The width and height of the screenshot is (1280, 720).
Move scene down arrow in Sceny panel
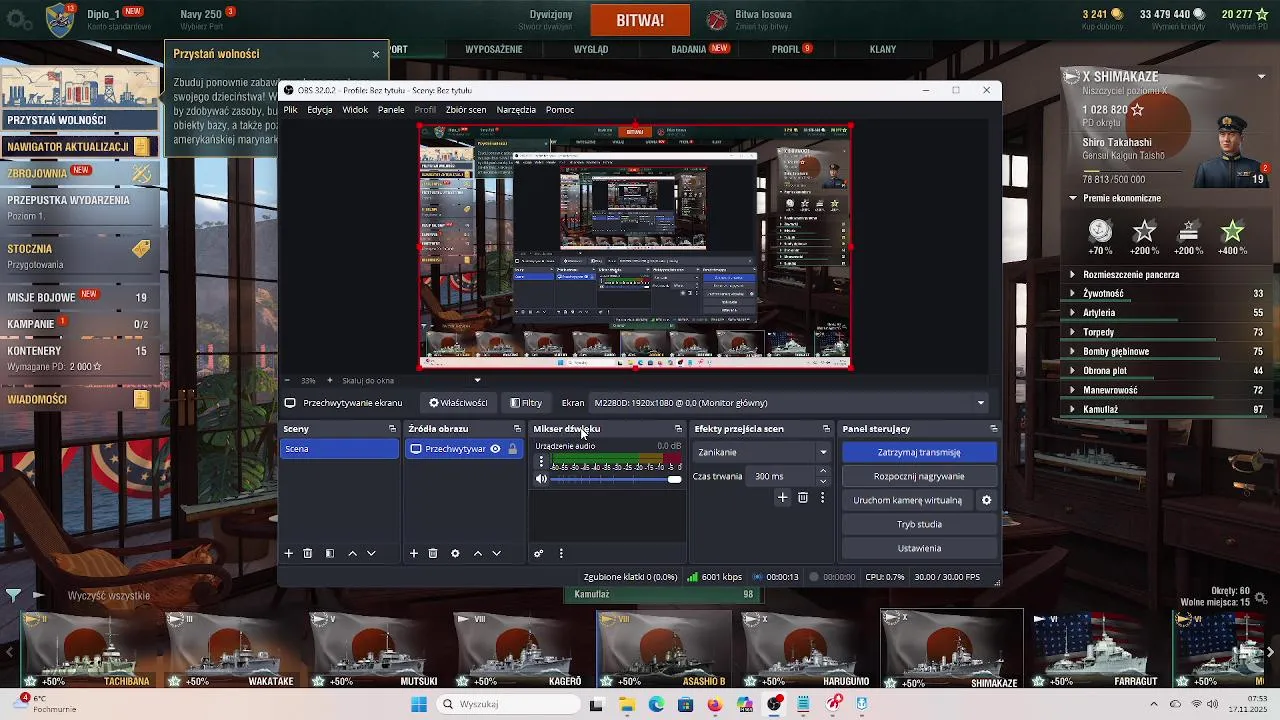tap(371, 553)
